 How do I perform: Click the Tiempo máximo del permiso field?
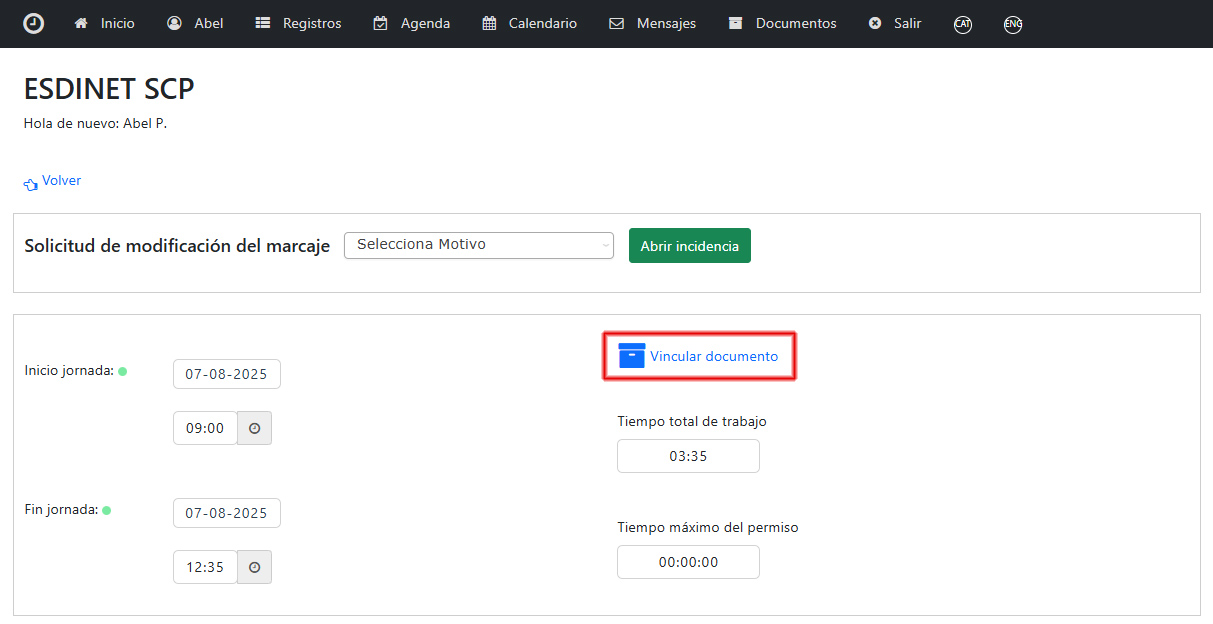[x=688, y=562]
